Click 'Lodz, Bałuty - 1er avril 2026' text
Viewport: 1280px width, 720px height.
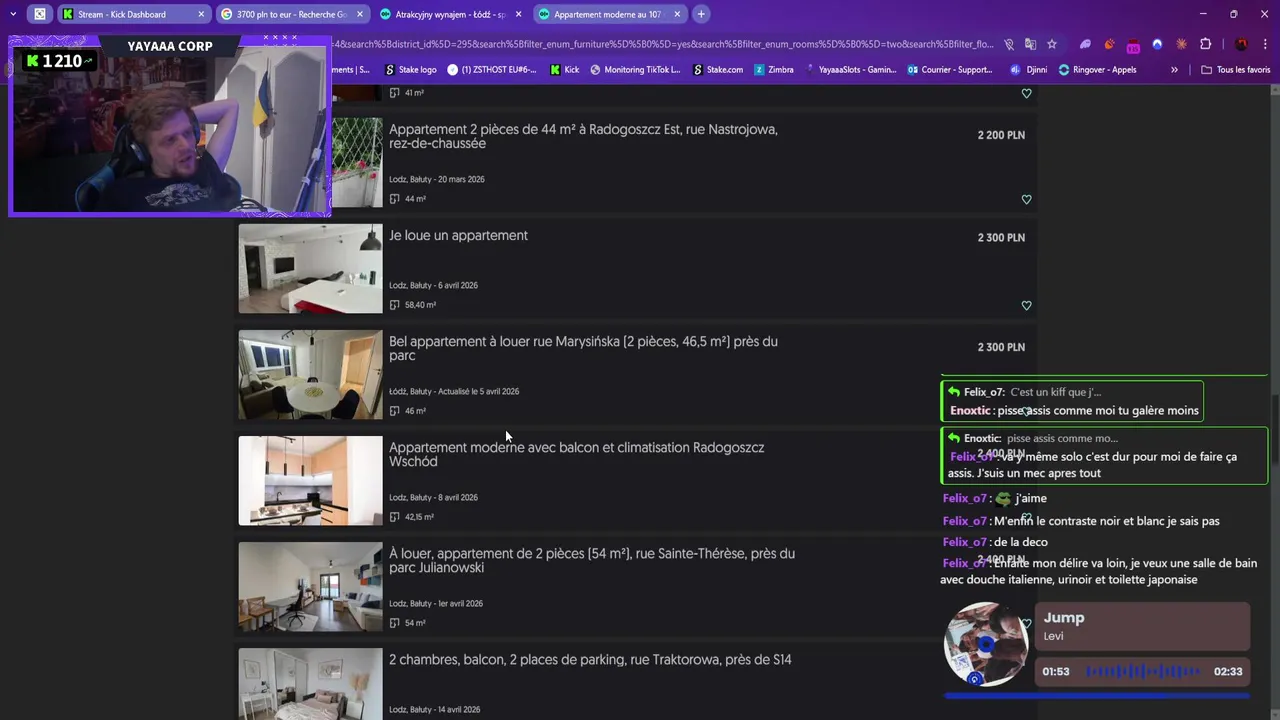[x=436, y=603]
